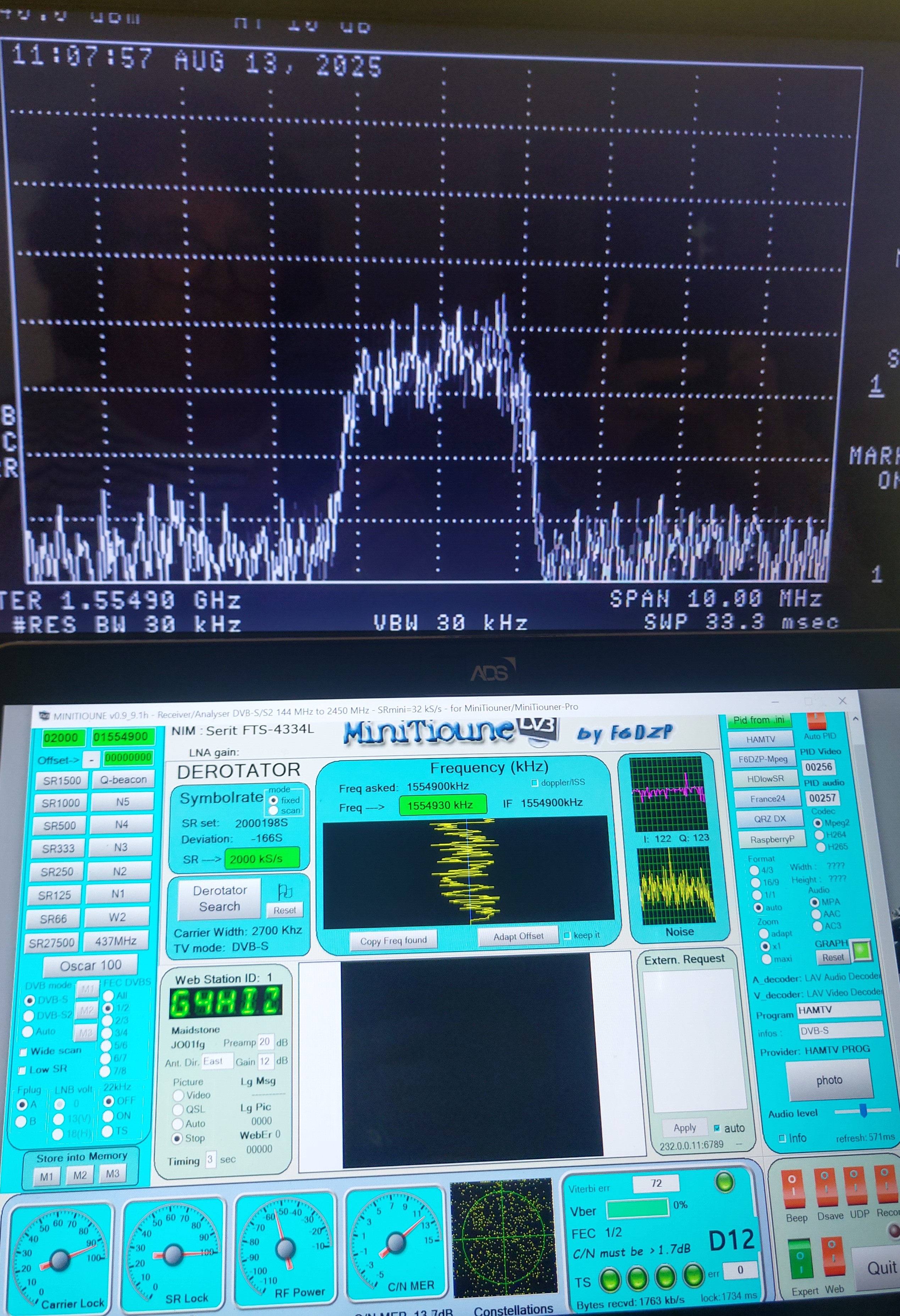Viewport: 900px width, 1316px height.
Task: Select the SR1500 preset
Action: [x=61, y=781]
